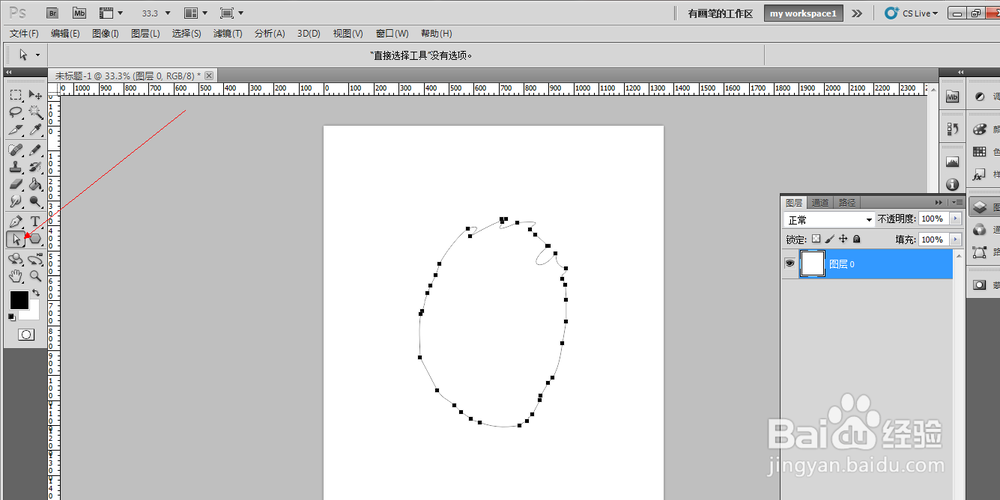Switch to the 路径 tab
Image resolution: width=1000 pixels, height=500 pixels.
coord(847,203)
